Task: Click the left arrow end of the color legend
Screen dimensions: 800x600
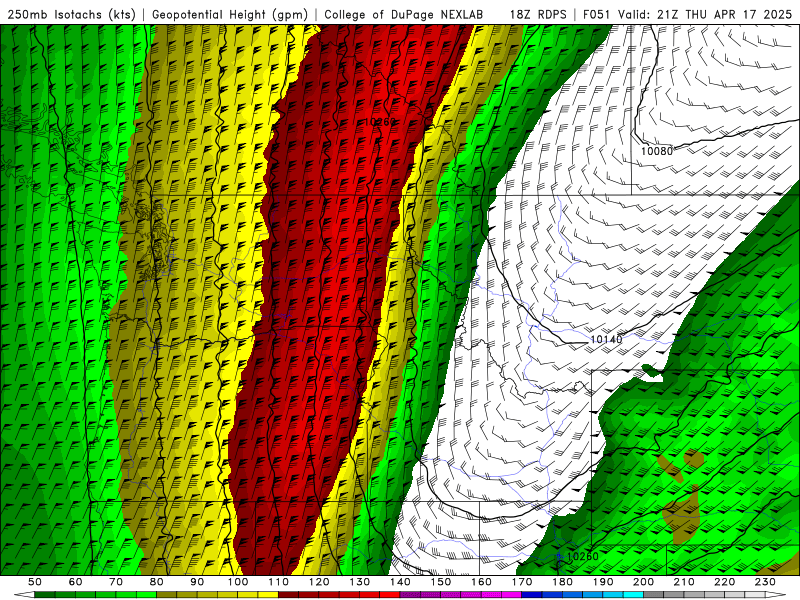Action: pos(24,595)
